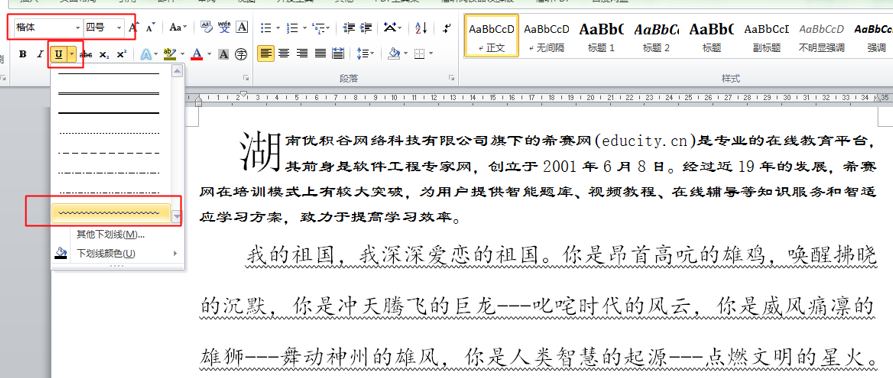
Task: Choose the dashed underline style
Action: [110, 153]
